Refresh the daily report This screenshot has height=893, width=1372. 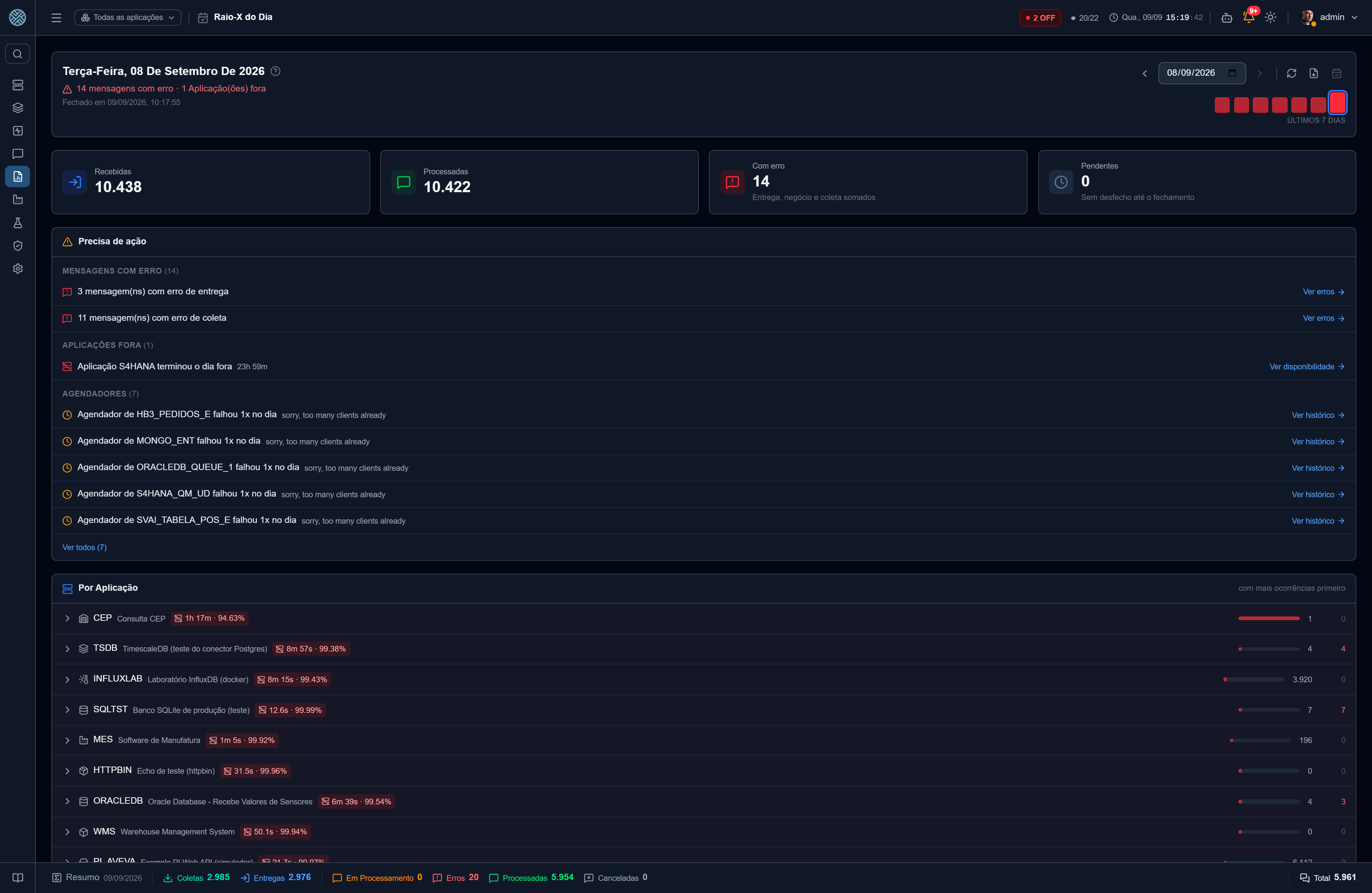tap(1291, 73)
